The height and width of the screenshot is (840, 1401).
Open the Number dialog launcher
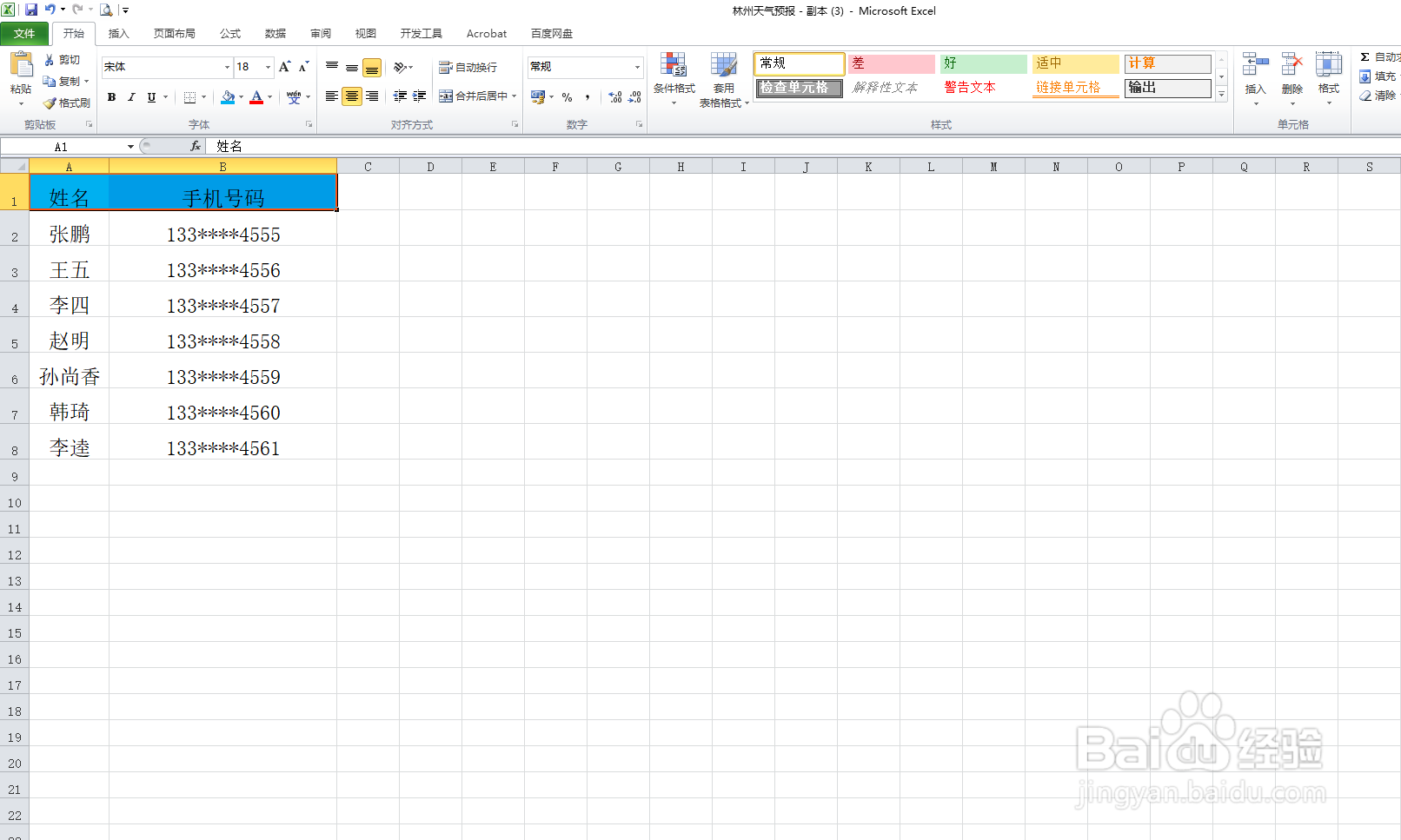pyautogui.click(x=640, y=124)
